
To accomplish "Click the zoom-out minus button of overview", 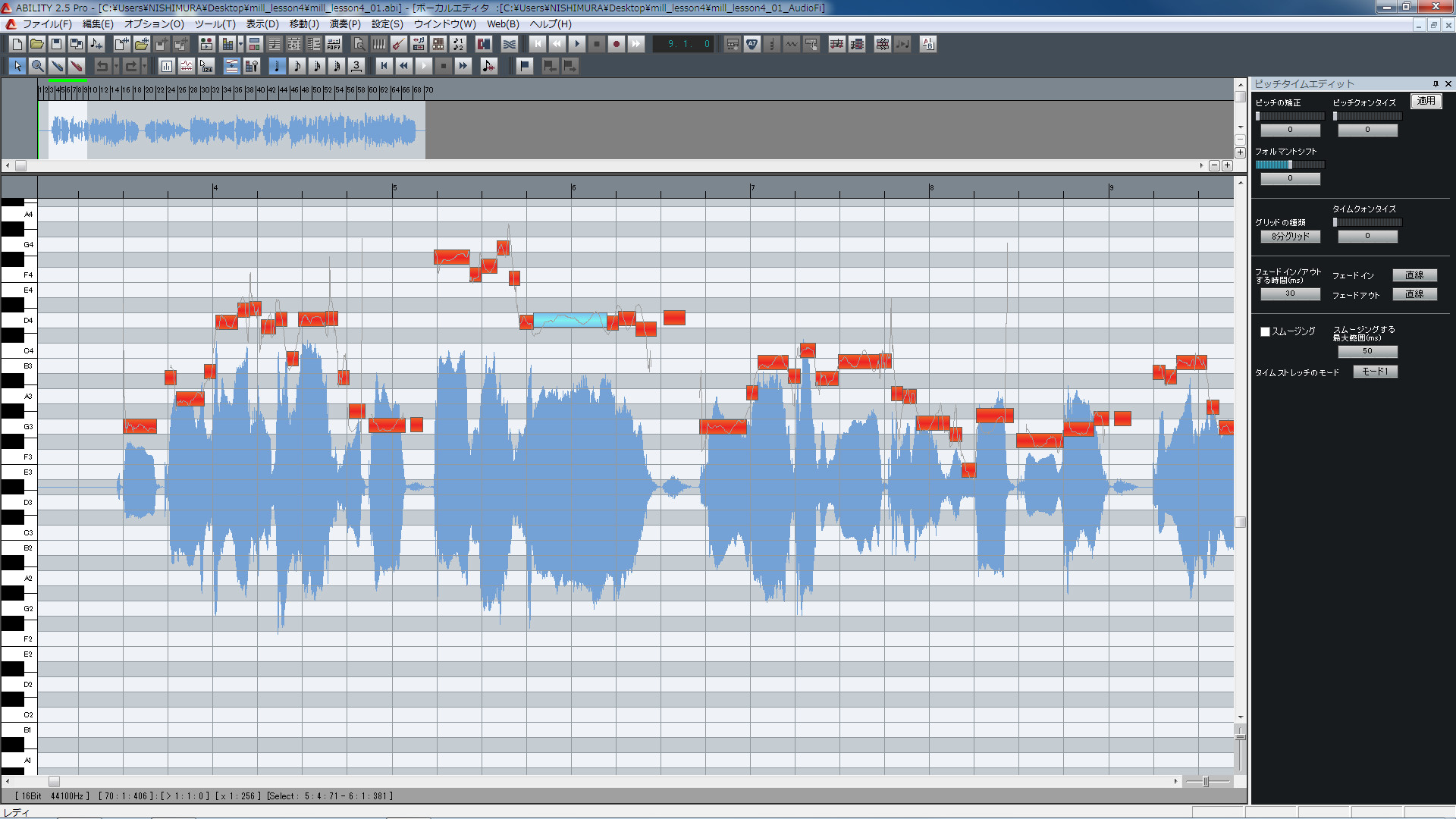I will click(1214, 165).
